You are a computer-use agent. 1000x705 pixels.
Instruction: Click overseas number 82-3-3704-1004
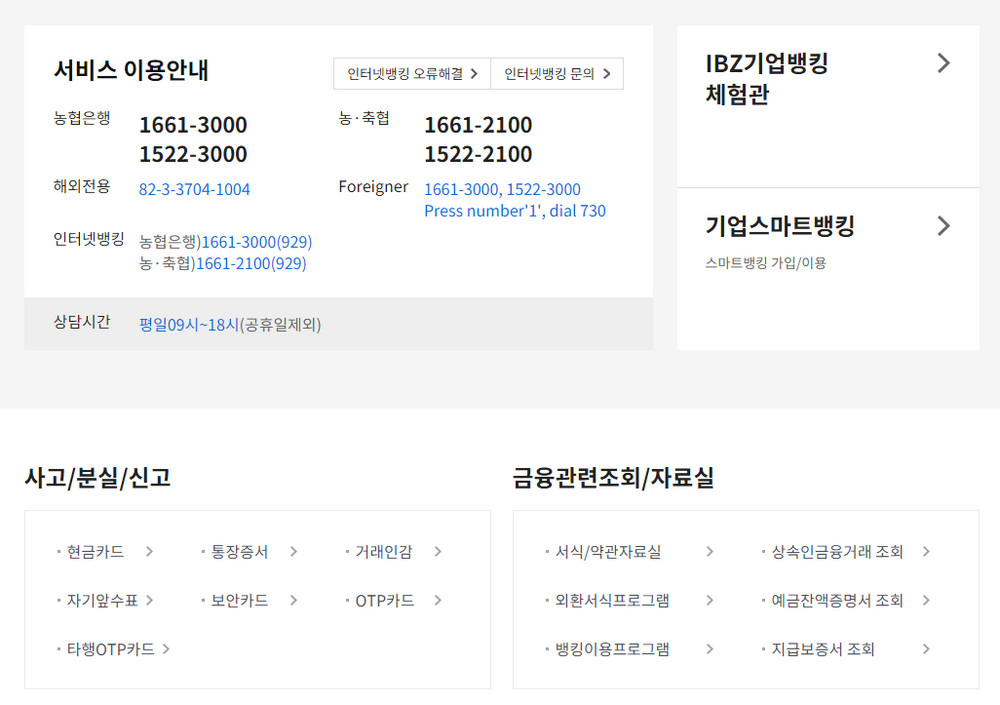195,189
